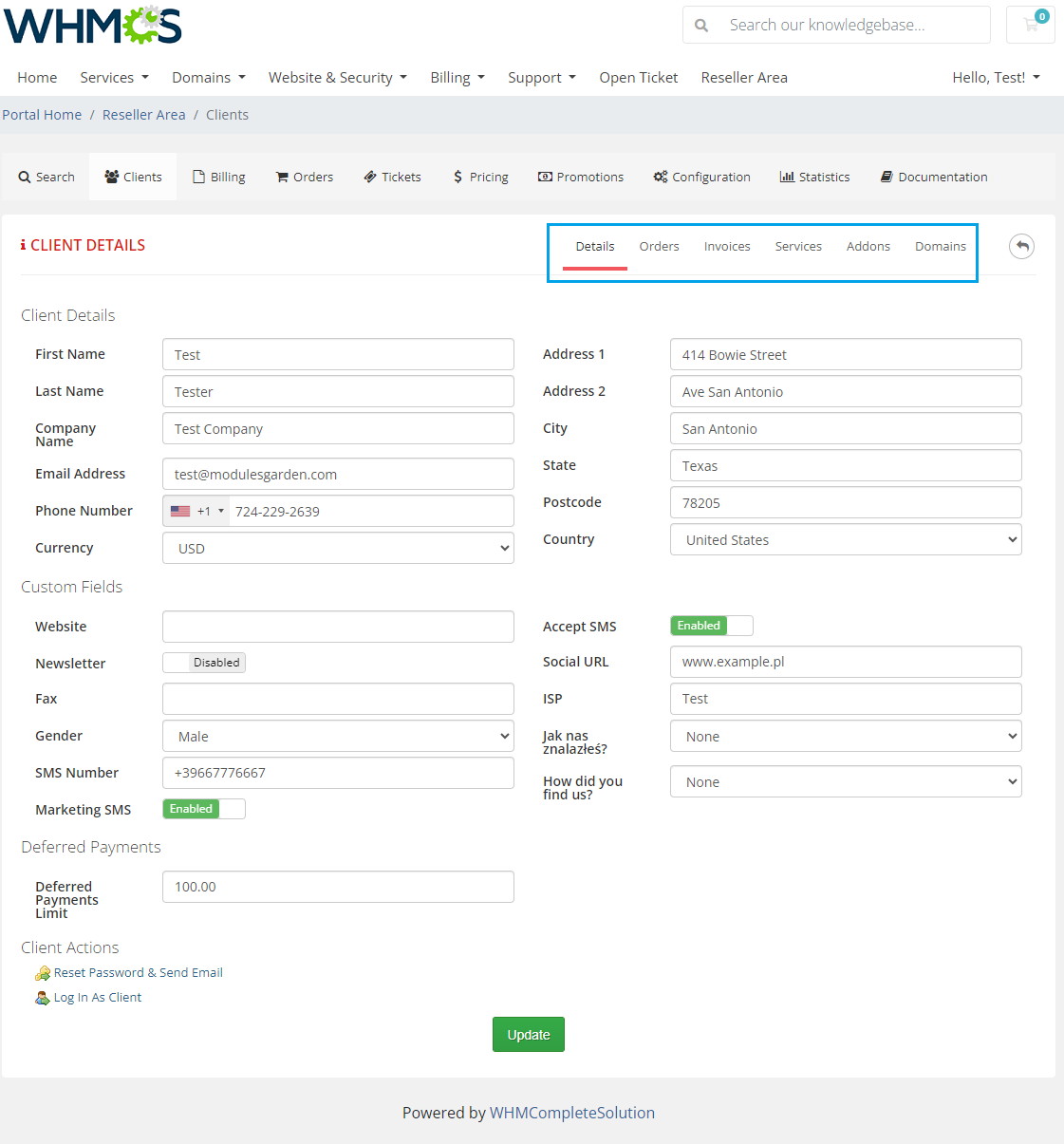Click the WHMCS logo
Image resolution: width=1064 pixels, height=1144 pixels.
(x=93, y=26)
